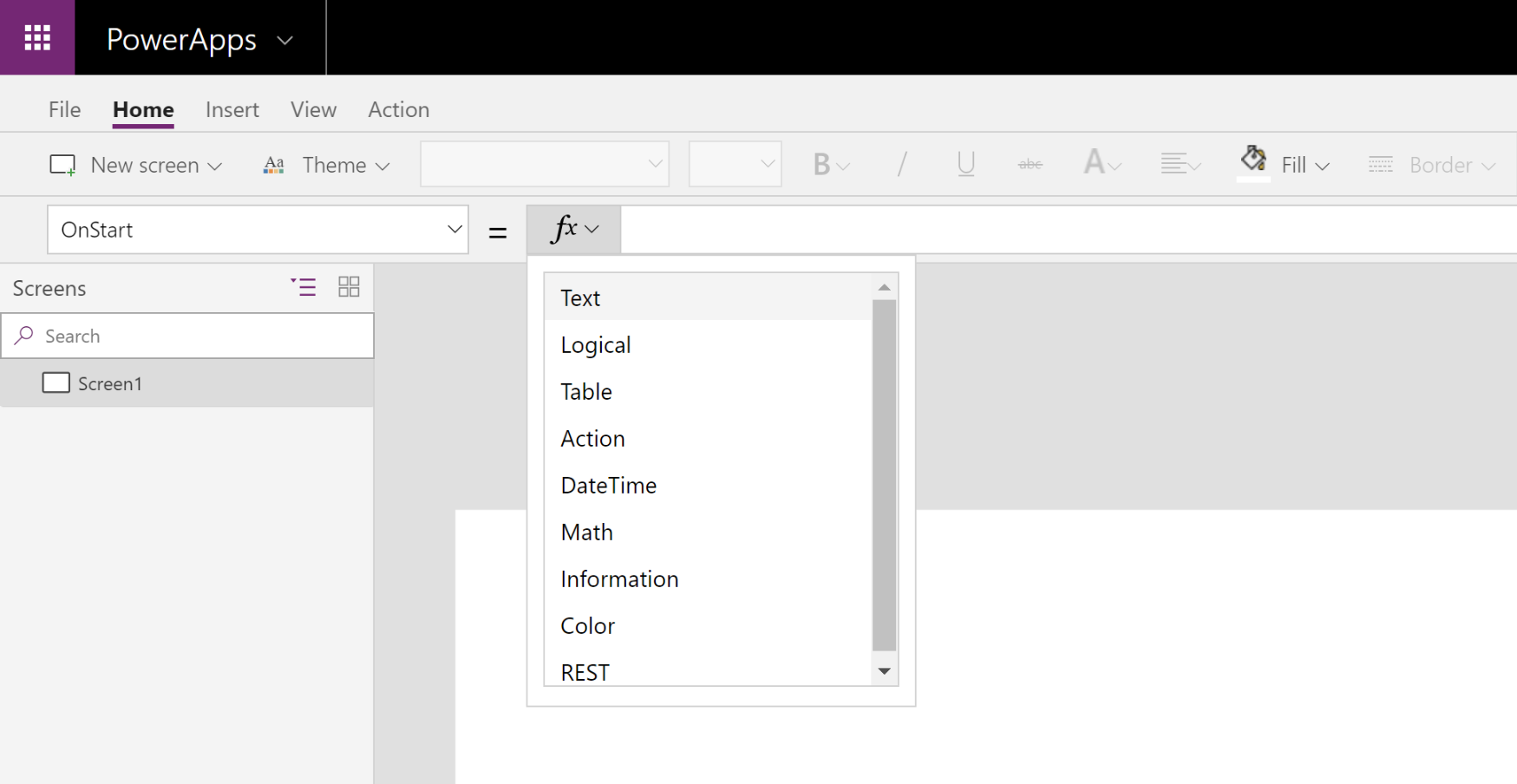
Task: Collapse the fx function category dropdown
Action: [x=574, y=230]
